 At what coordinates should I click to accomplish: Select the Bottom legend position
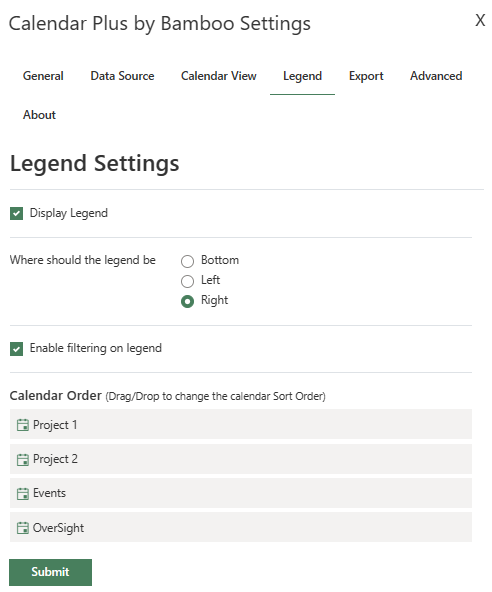187,261
